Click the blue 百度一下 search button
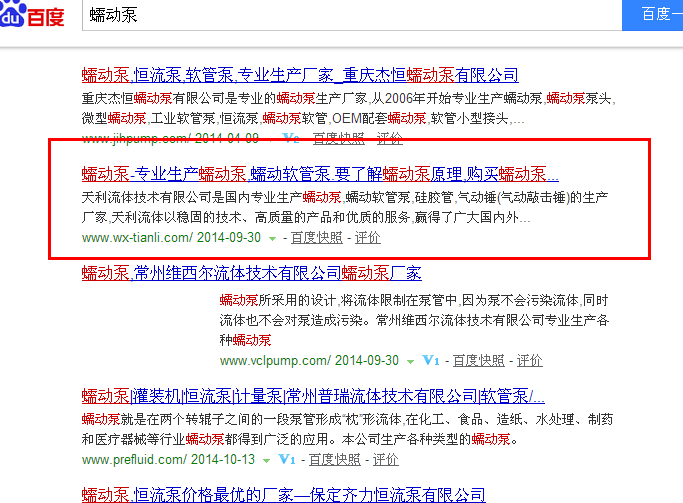 point(653,15)
